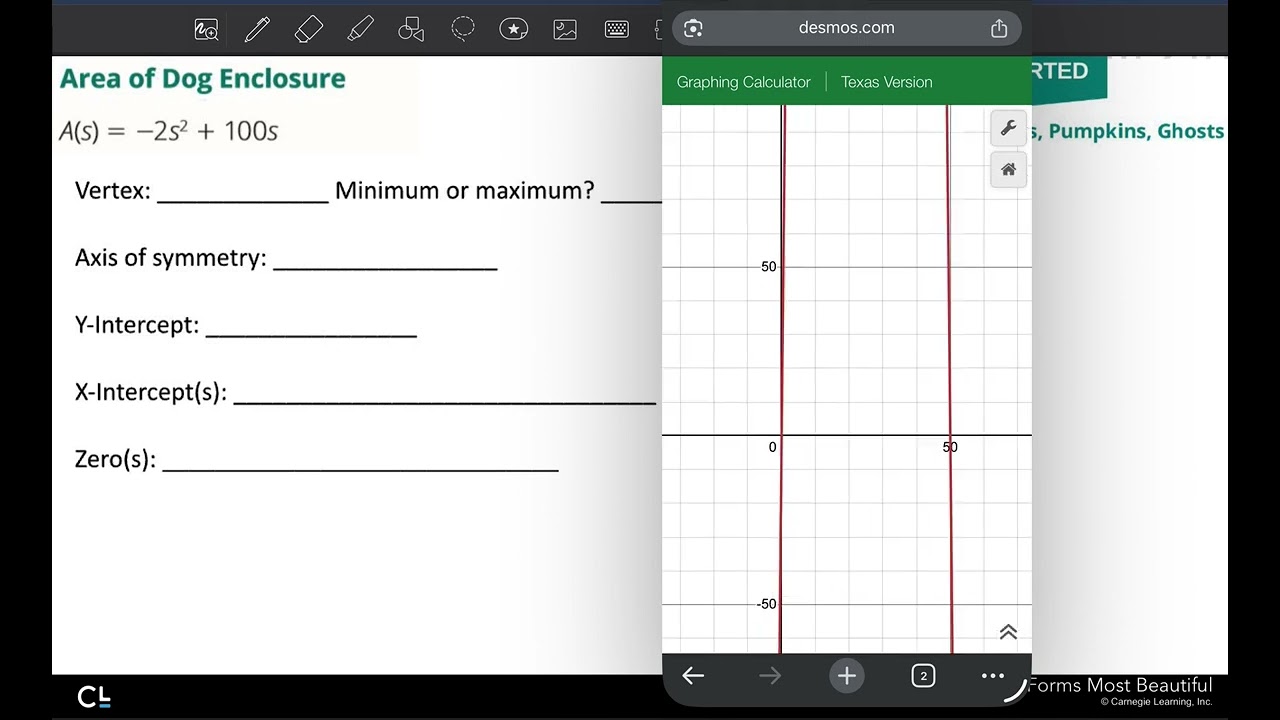The height and width of the screenshot is (720, 1280).
Task: Click the Minimum or maximum? text
Action: 465,190
